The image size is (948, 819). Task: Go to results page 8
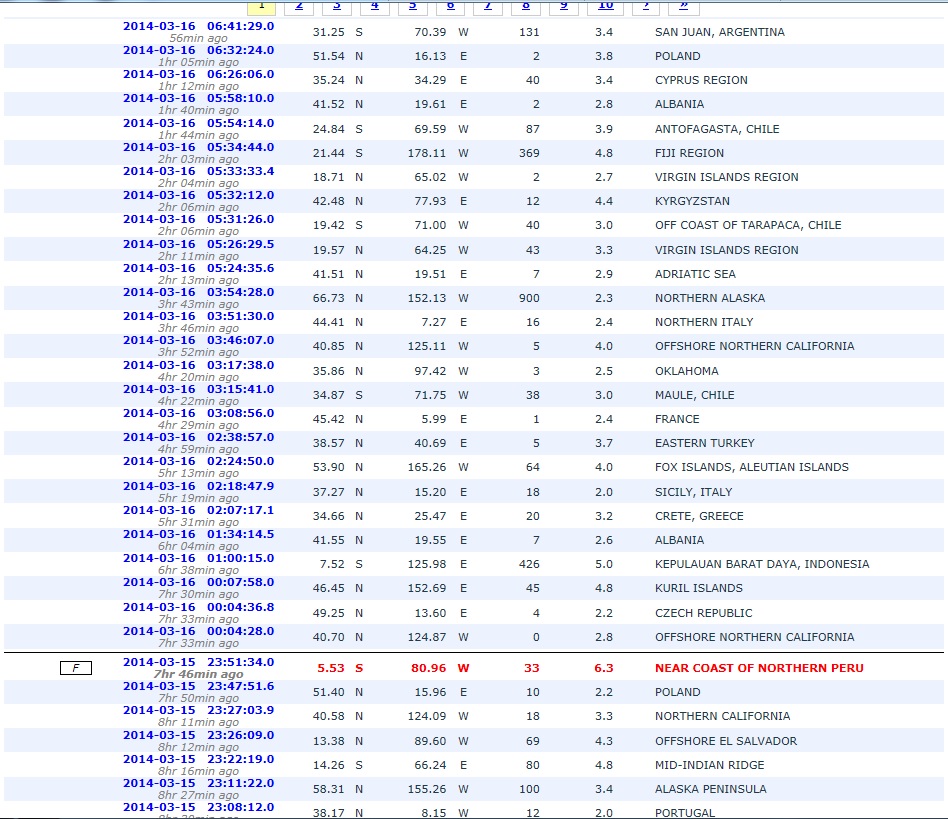tap(525, 6)
